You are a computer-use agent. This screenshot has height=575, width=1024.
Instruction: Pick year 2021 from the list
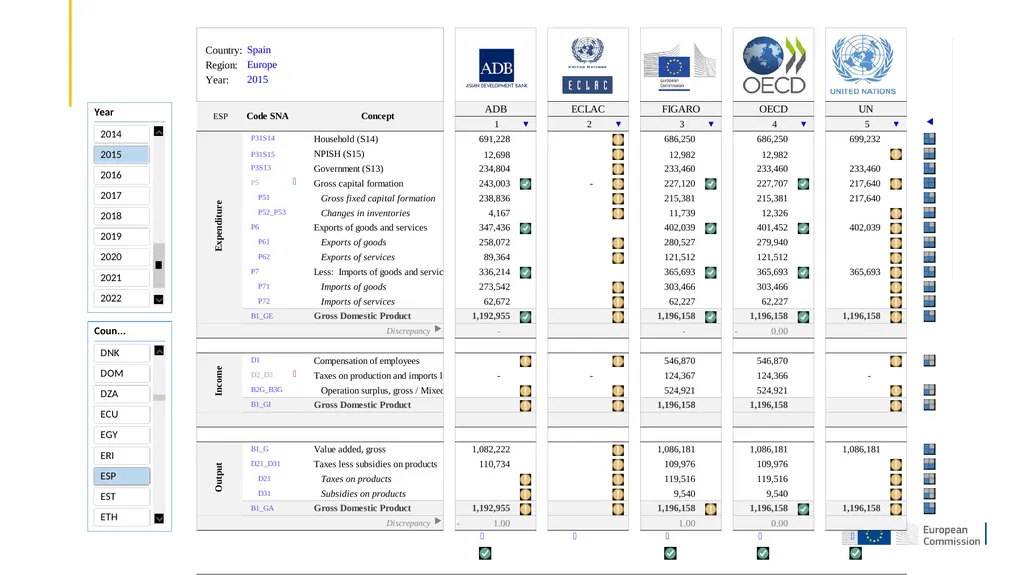coord(121,278)
